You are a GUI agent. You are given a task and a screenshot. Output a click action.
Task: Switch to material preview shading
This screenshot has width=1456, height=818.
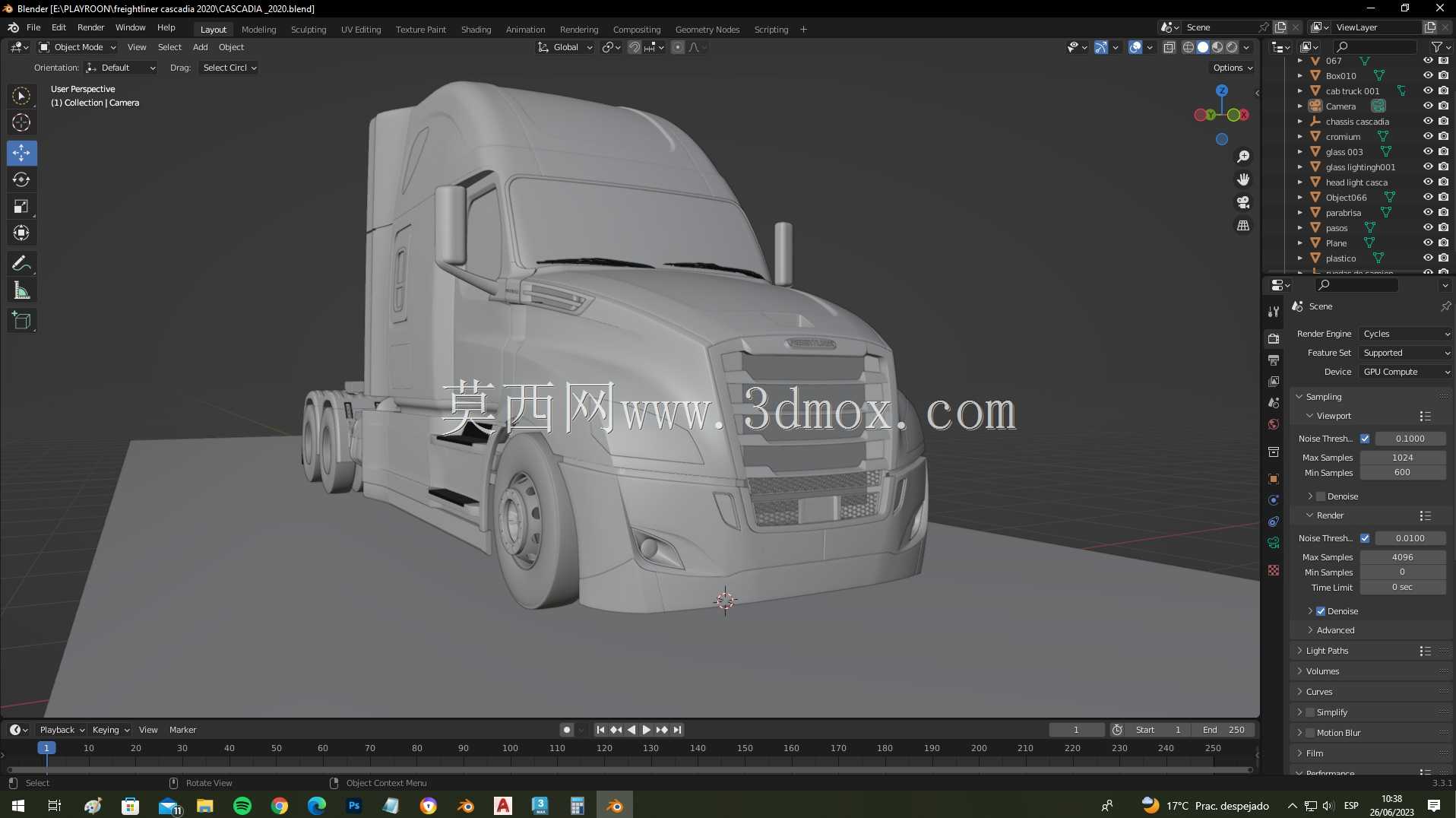pos(1217,47)
